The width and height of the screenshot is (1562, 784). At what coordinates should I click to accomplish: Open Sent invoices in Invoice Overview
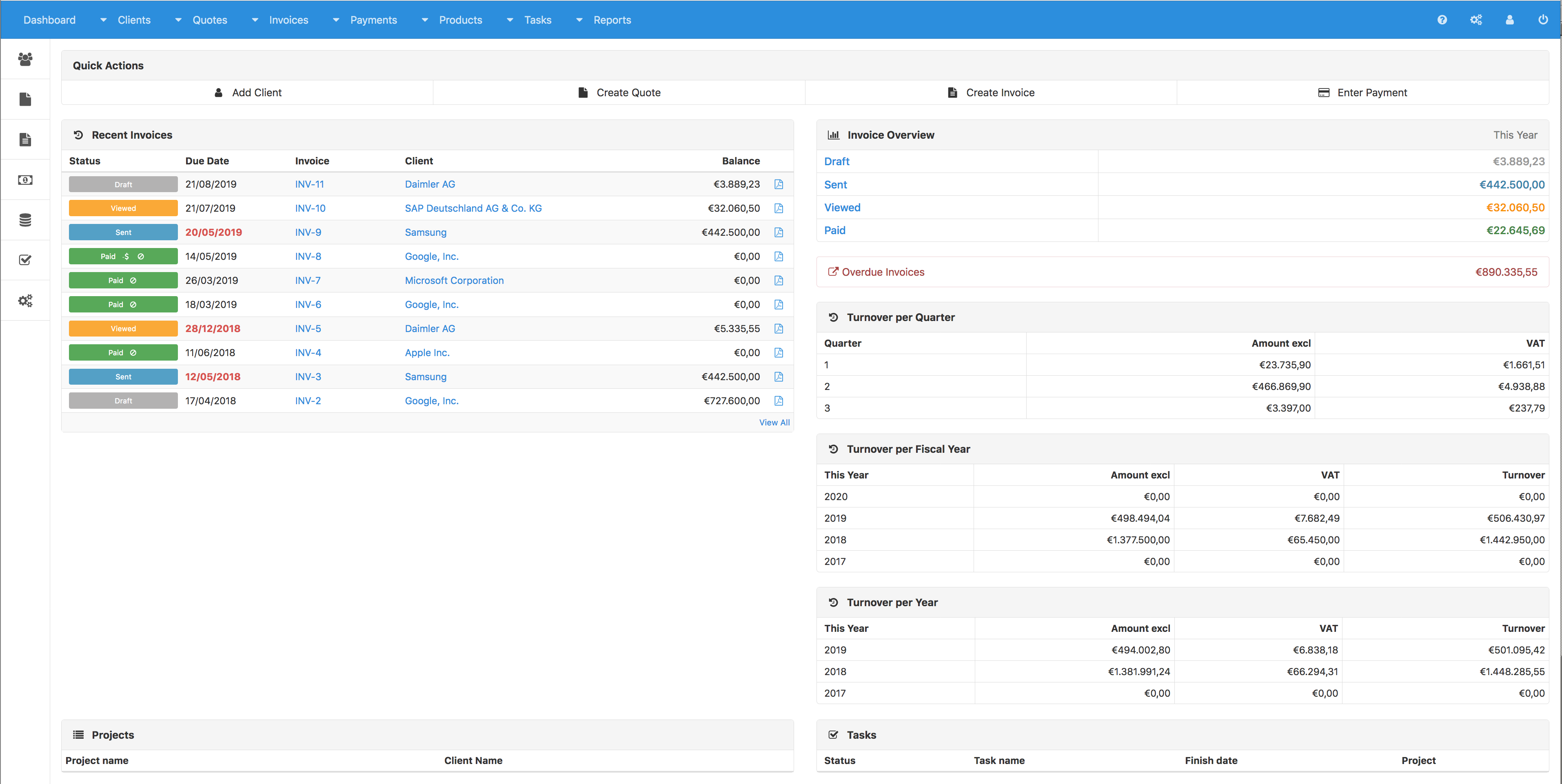[836, 185]
